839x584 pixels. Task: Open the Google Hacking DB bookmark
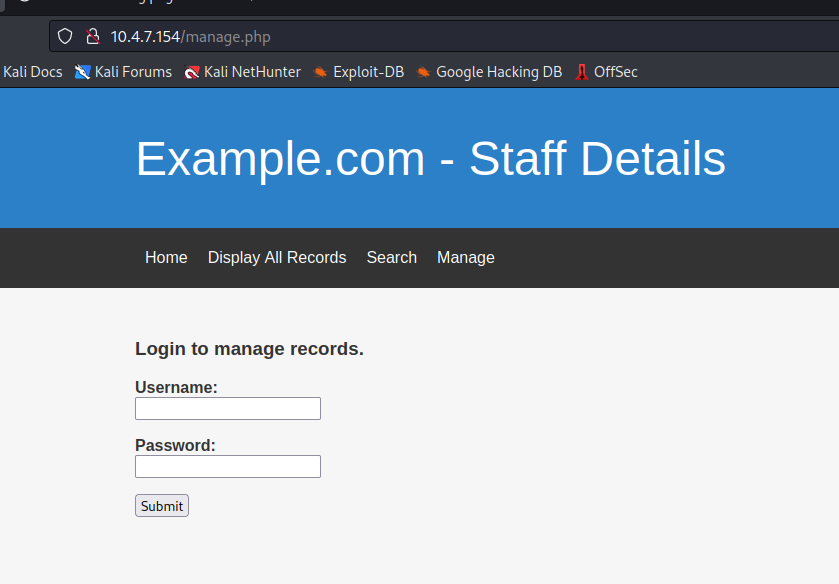(489, 72)
